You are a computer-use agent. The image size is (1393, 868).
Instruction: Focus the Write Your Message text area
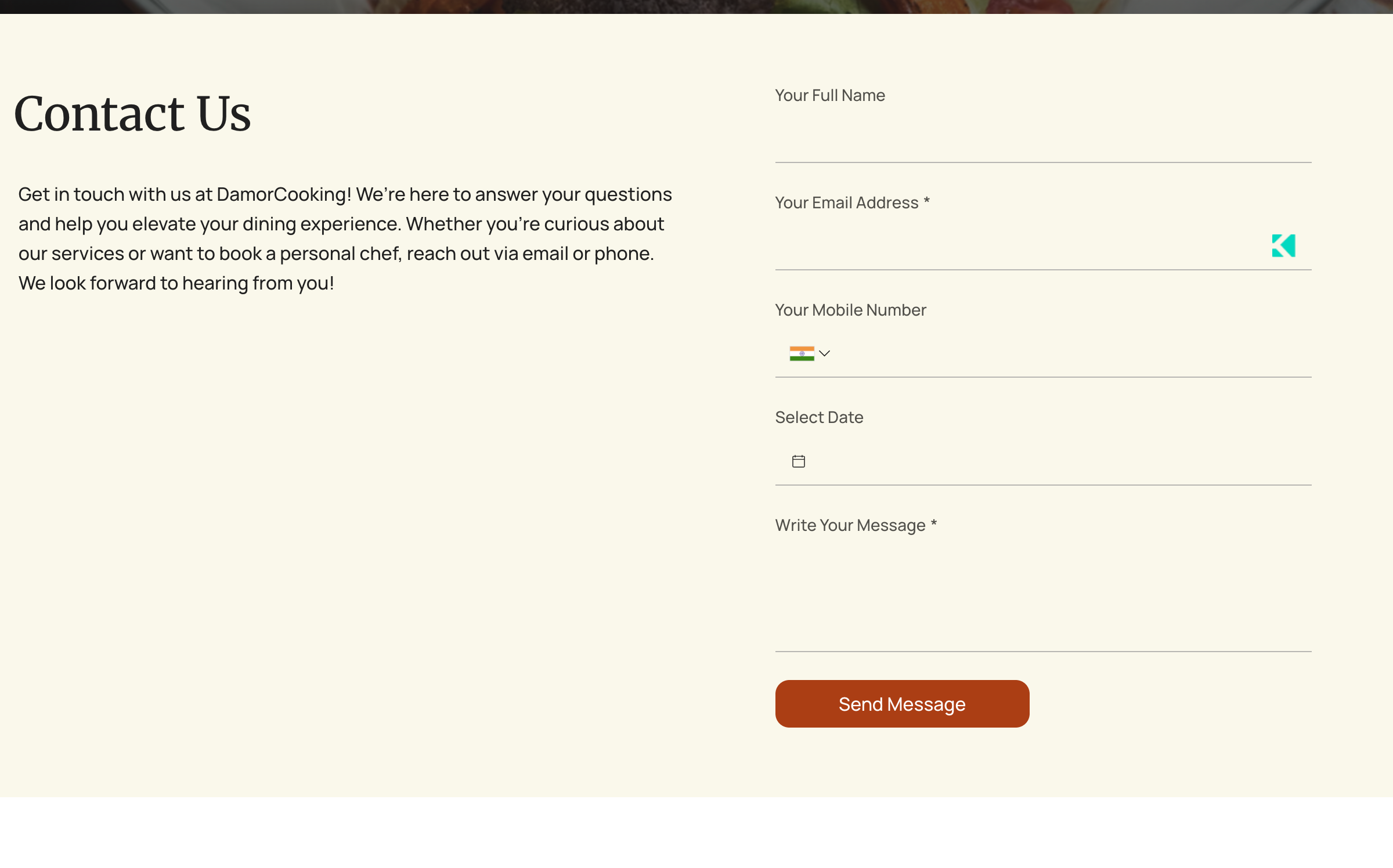point(1043,598)
